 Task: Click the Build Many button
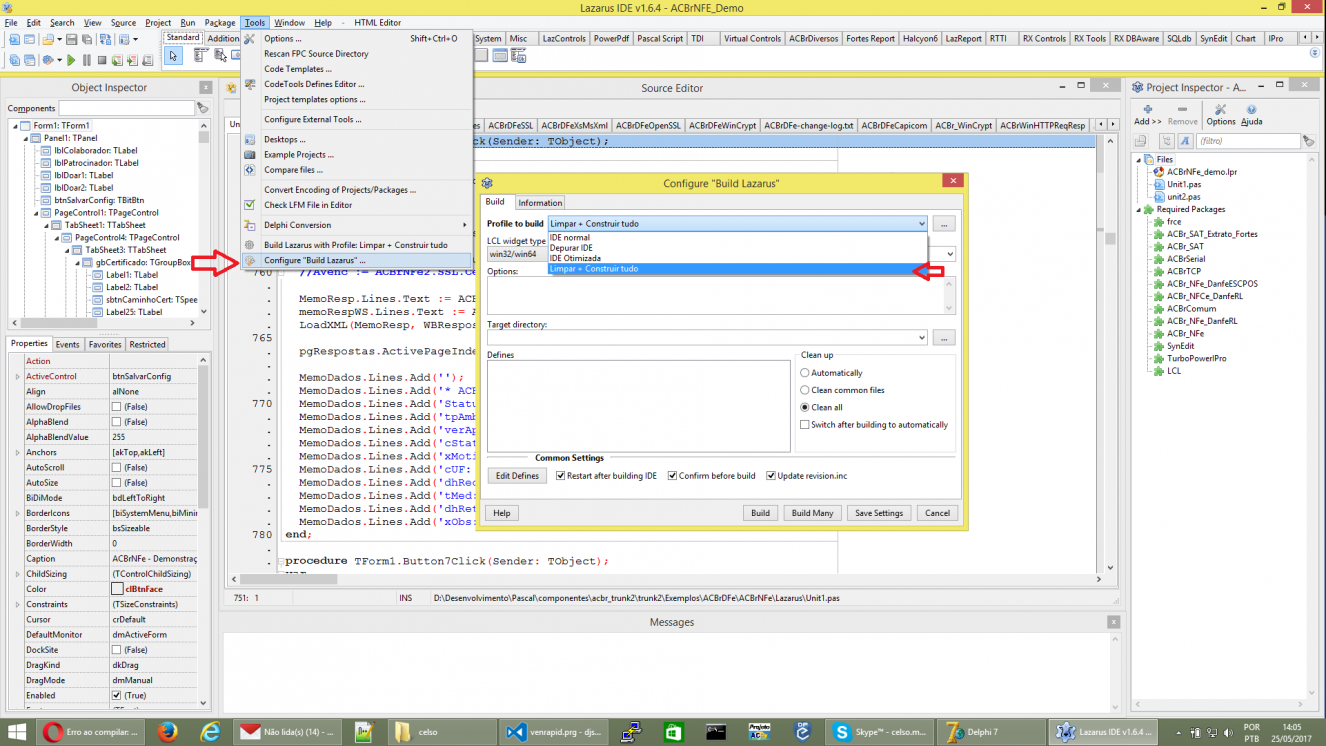[812, 513]
